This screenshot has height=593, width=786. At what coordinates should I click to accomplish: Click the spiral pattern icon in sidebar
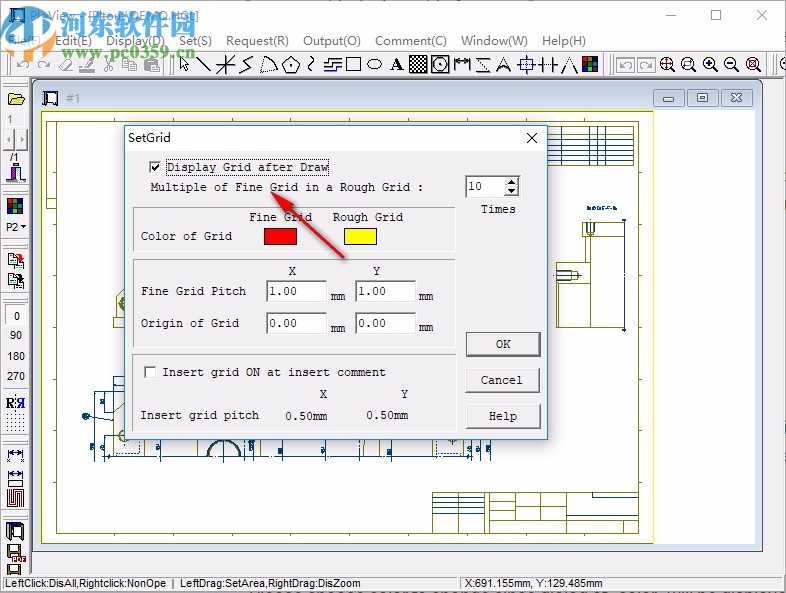(x=16, y=498)
